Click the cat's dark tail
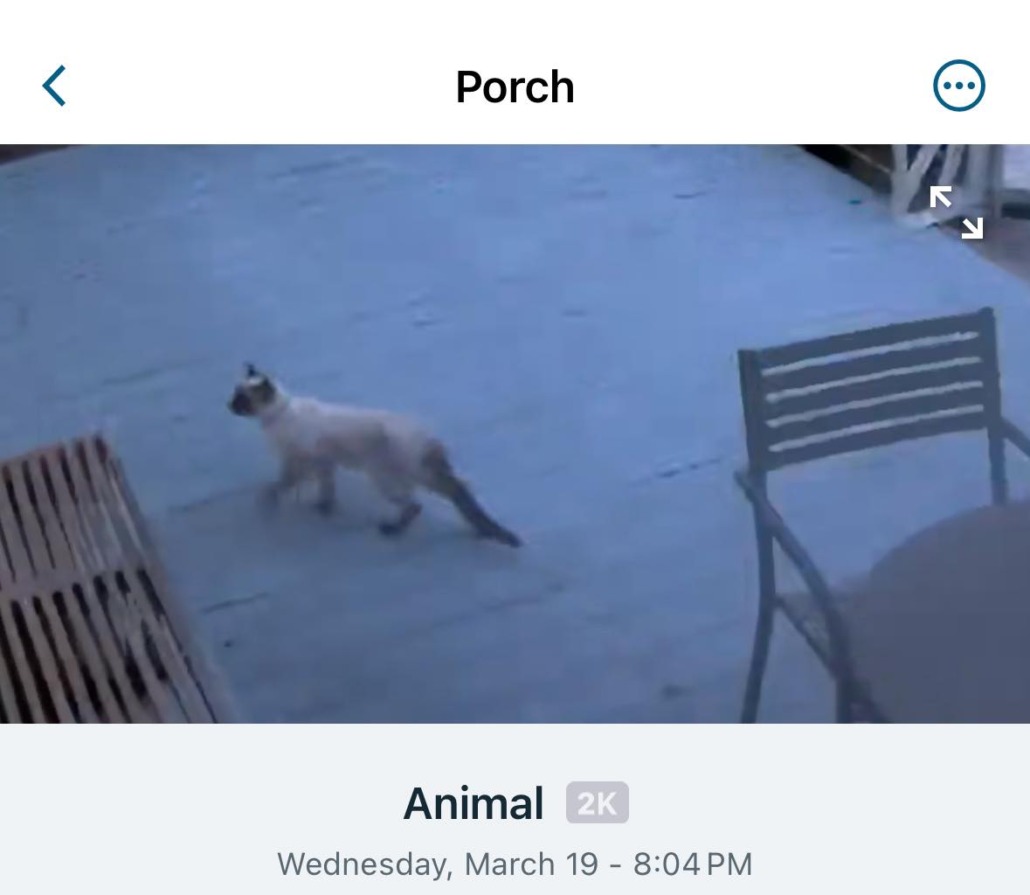 click(x=476, y=503)
